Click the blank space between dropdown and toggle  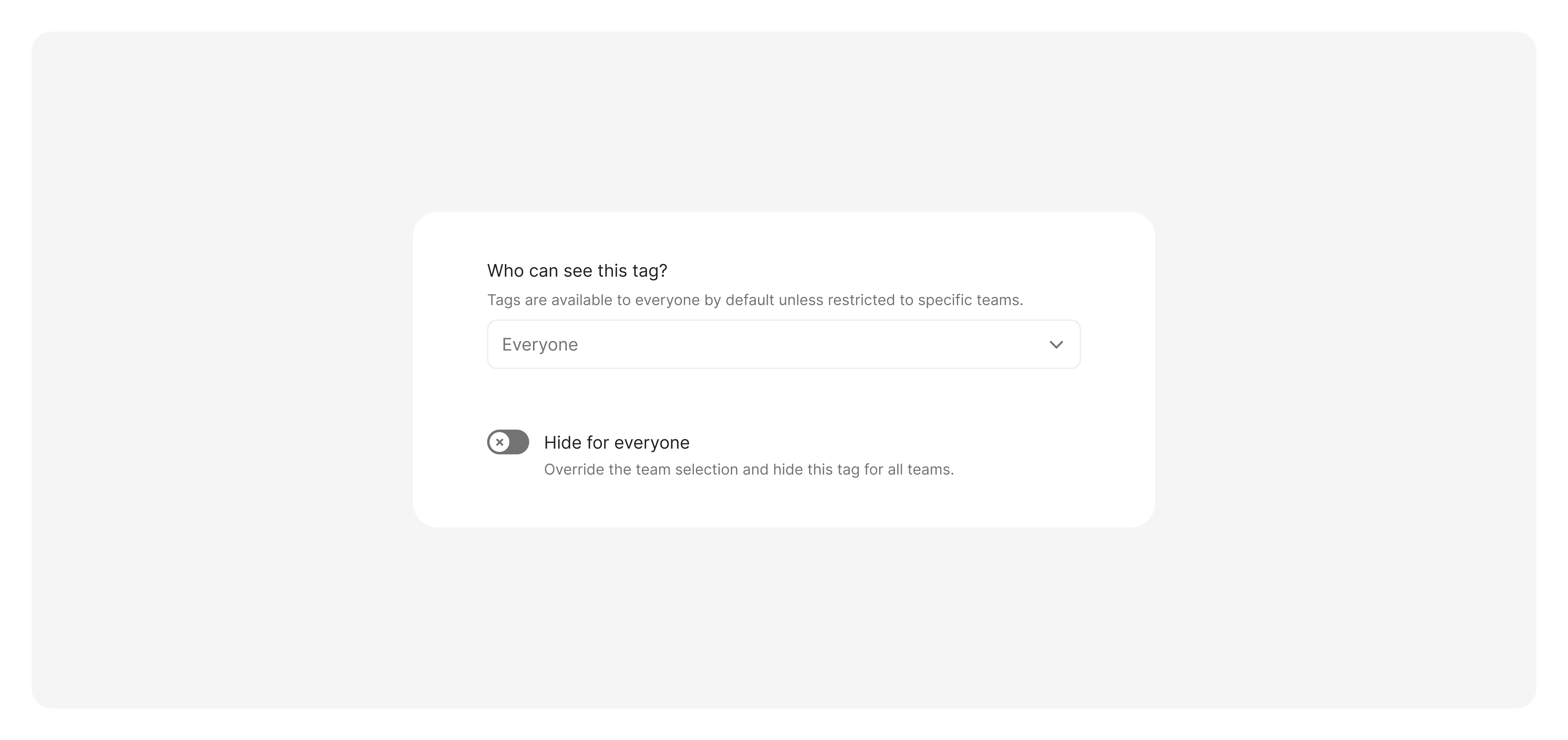point(783,399)
